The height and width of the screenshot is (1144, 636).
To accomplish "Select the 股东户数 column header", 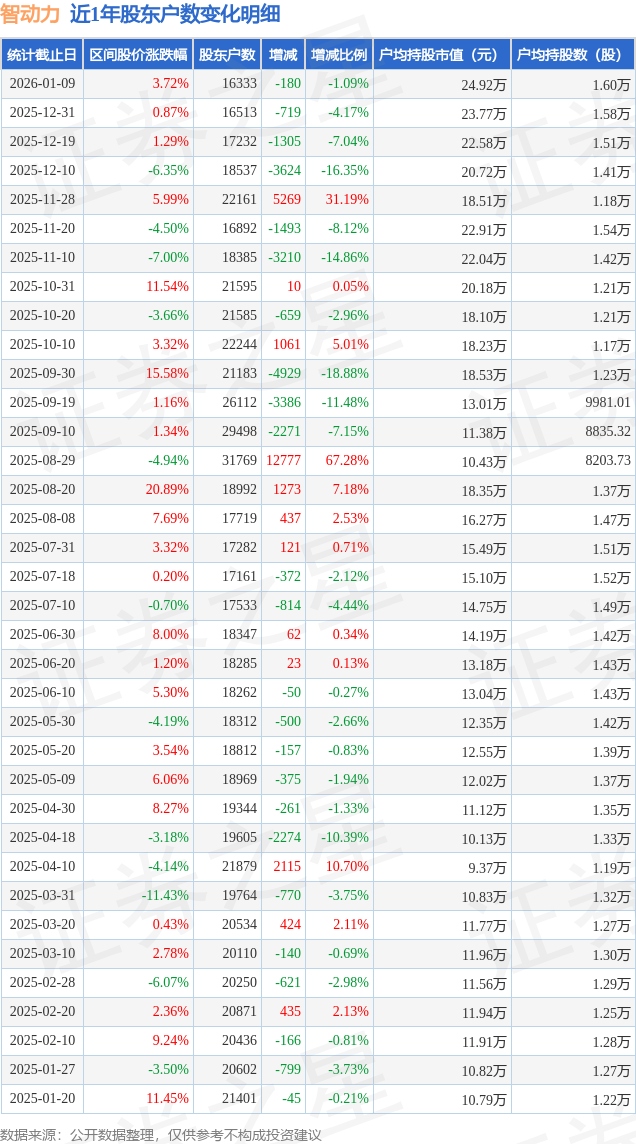I will pyautogui.click(x=227, y=55).
